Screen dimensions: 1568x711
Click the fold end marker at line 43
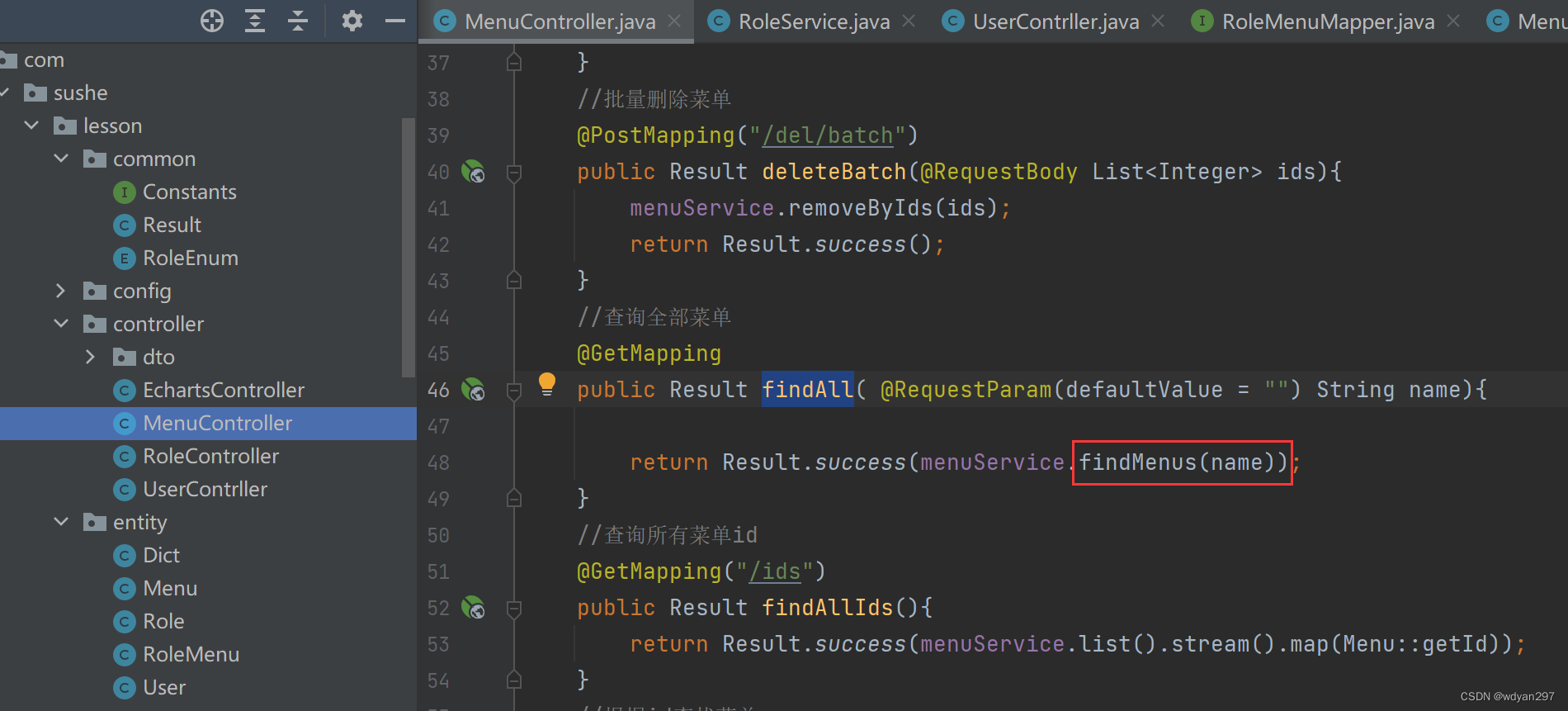click(514, 281)
